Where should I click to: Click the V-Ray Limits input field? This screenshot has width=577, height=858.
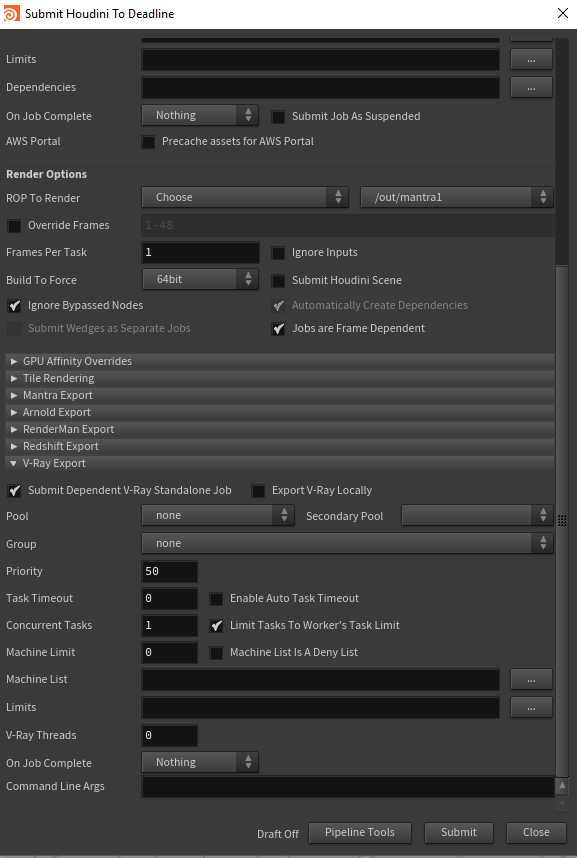coord(320,708)
